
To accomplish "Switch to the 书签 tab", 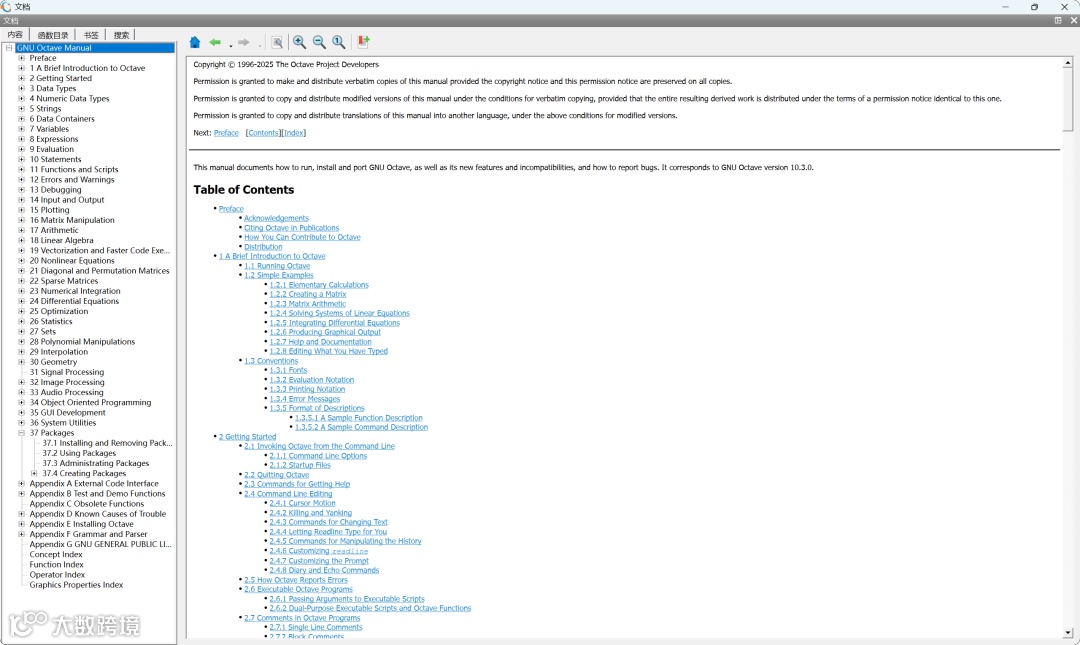I will point(91,34).
